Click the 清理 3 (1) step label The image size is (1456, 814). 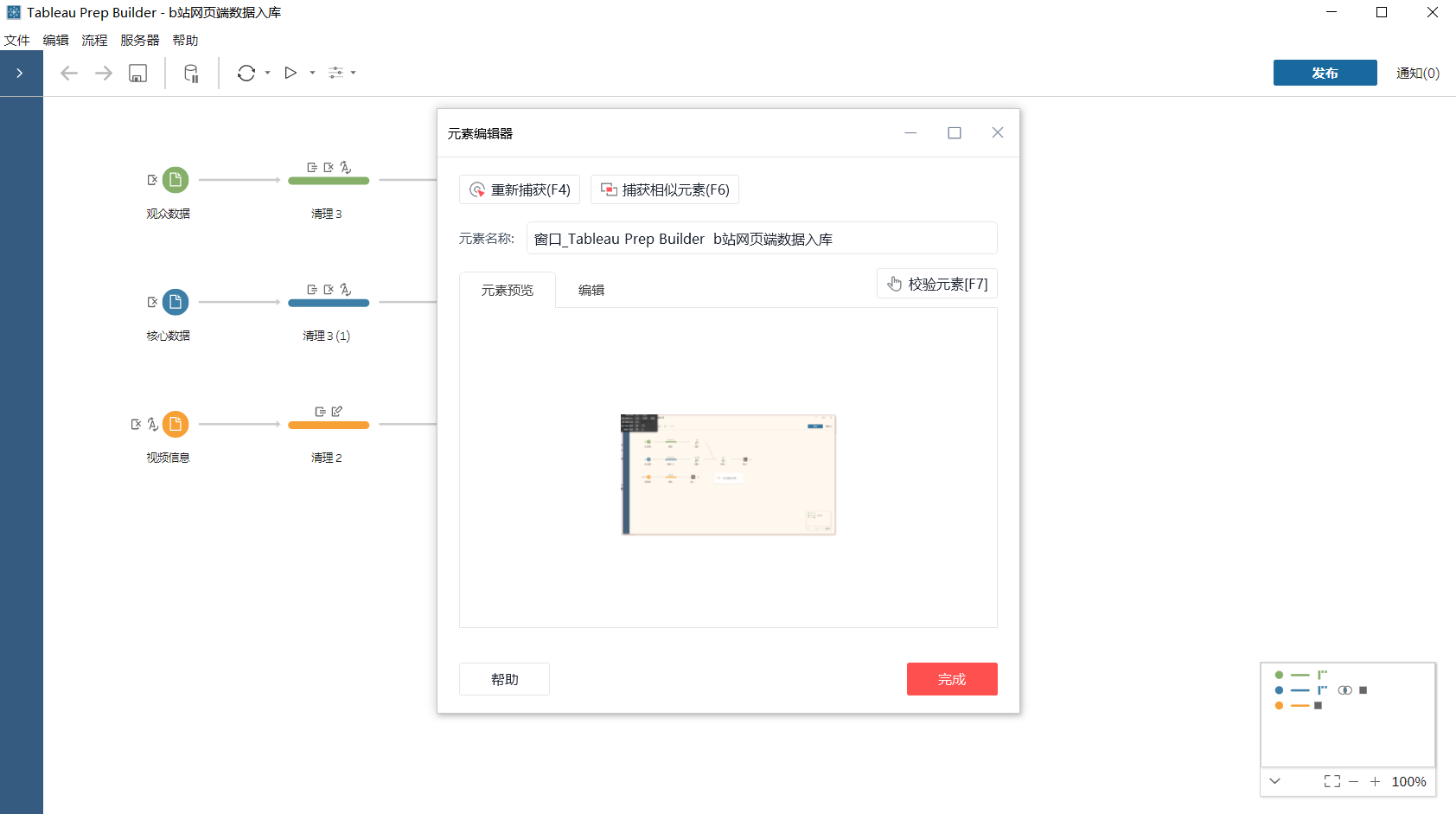click(327, 336)
